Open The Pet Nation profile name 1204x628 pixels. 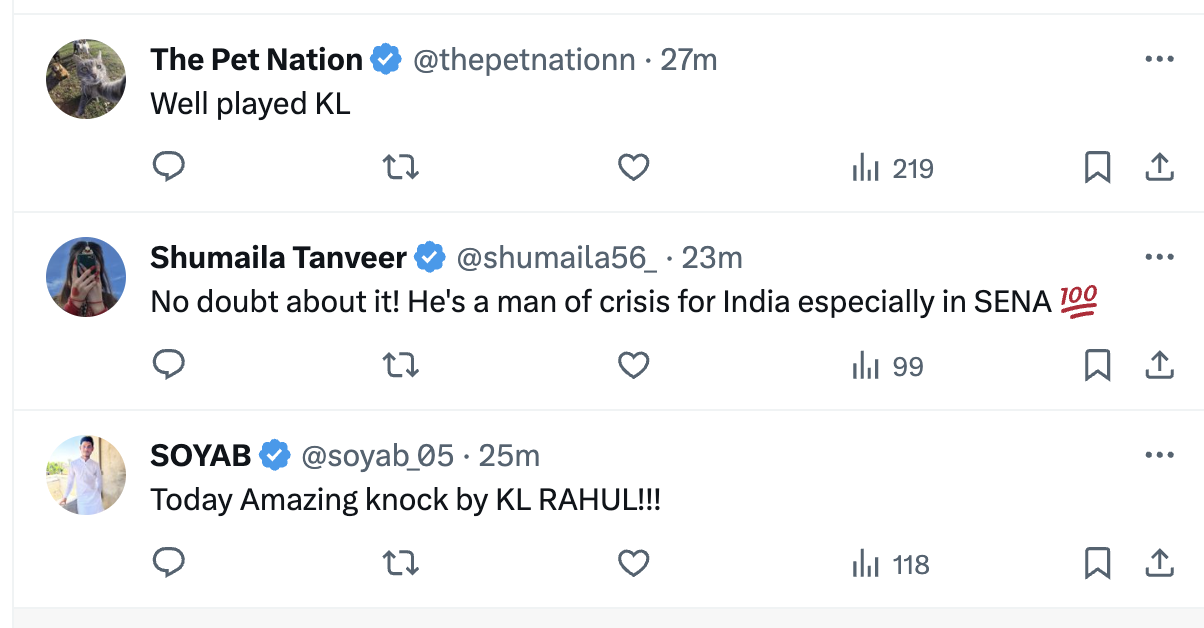click(256, 60)
